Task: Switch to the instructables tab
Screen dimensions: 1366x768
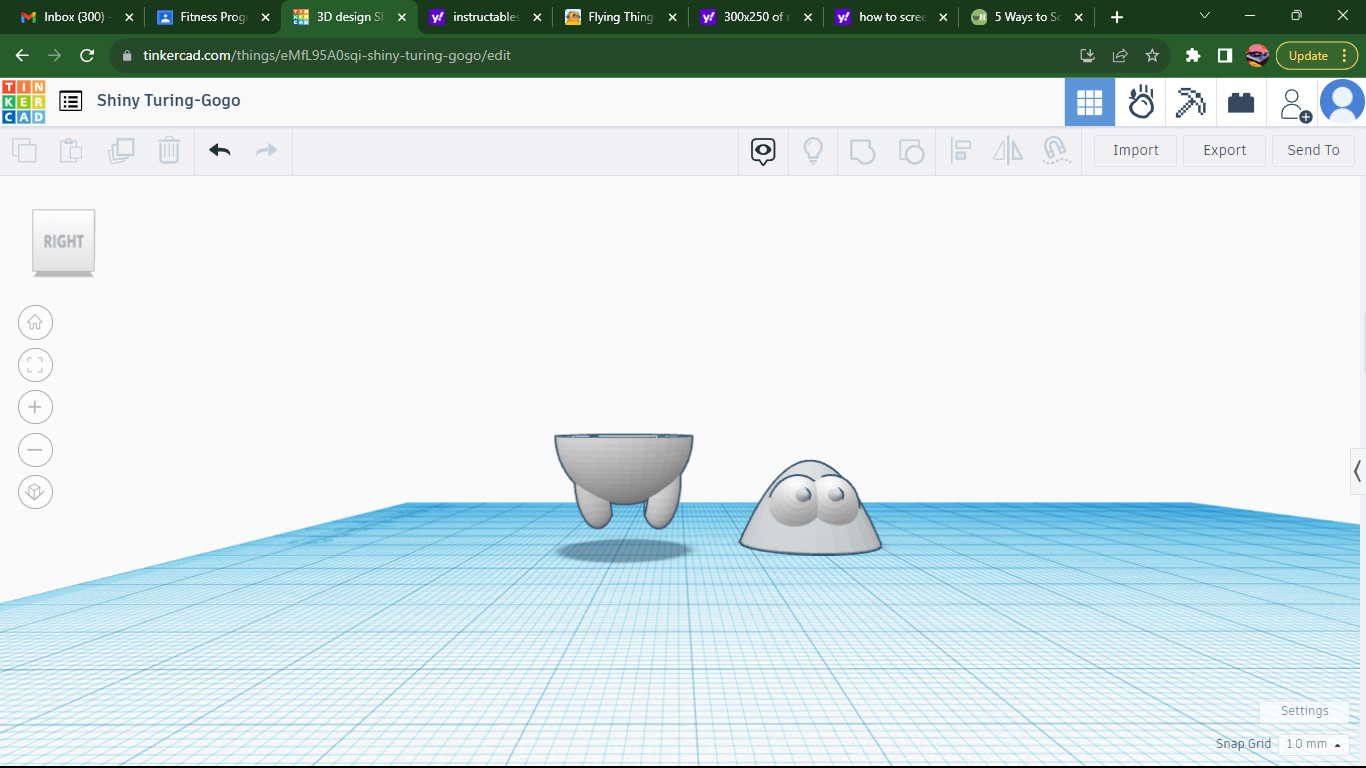Action: (483, 17)
